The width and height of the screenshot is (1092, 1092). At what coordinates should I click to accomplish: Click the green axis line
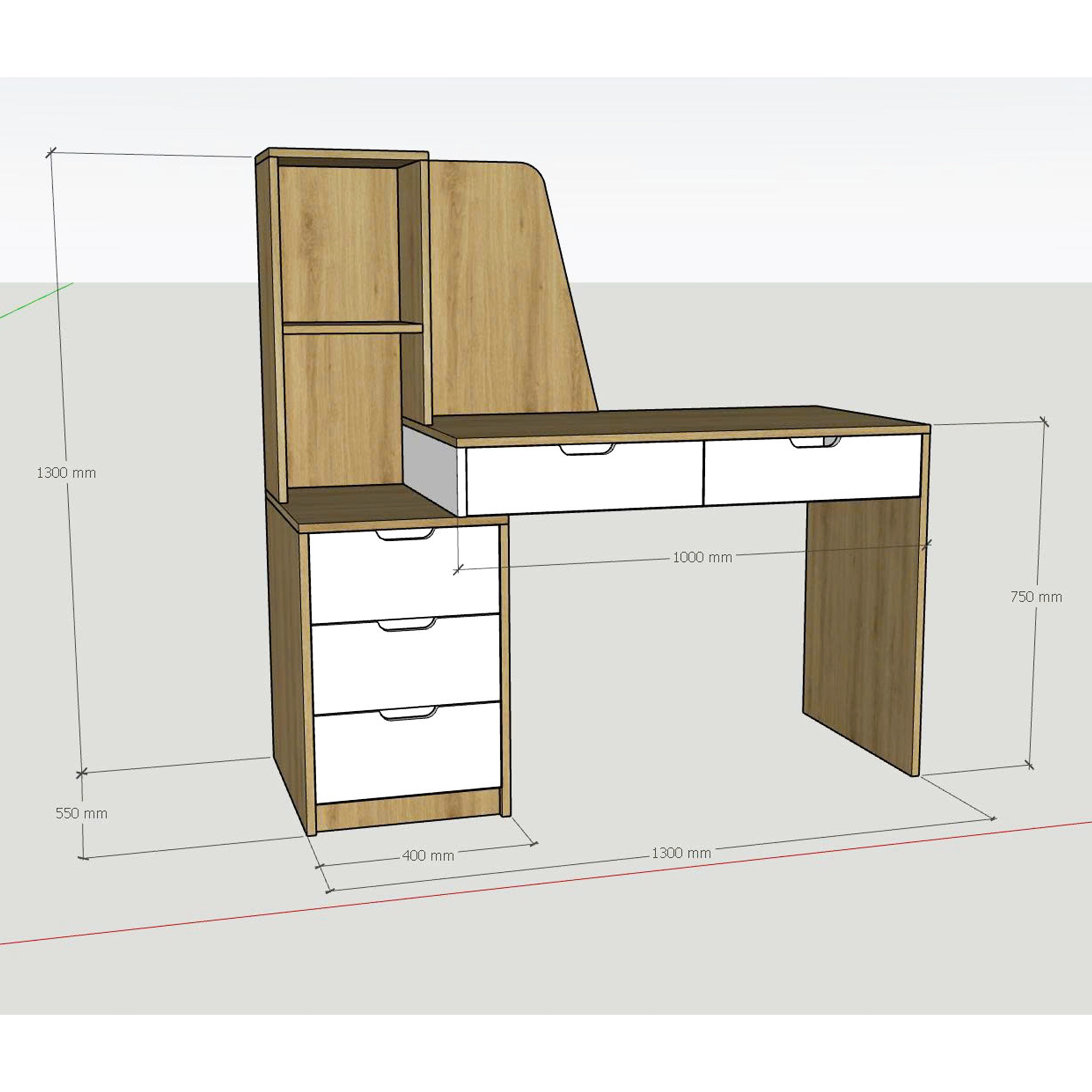(x=37, y=300)
